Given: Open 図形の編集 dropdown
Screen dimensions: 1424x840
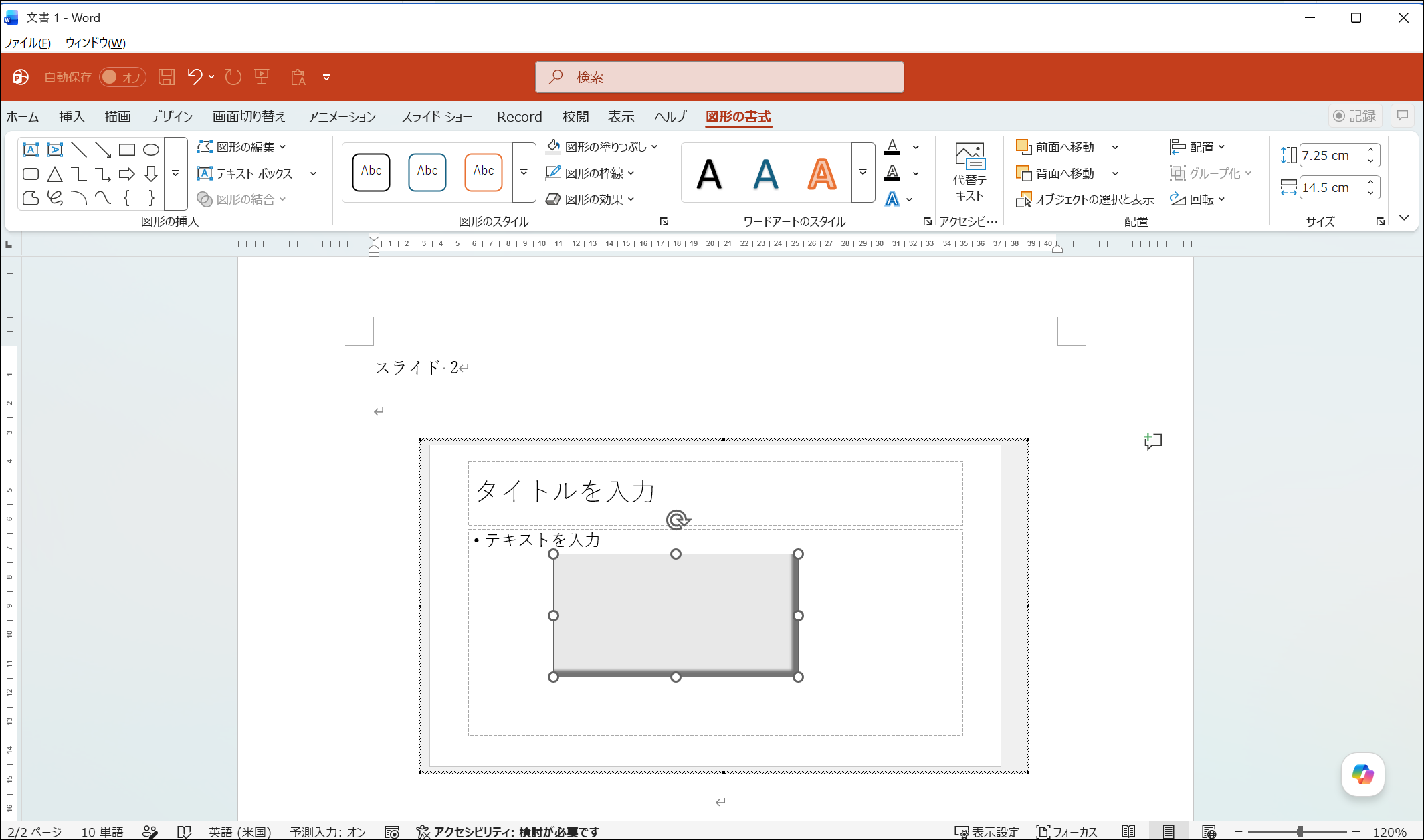Looking at the screenshot, I should coord(241,147).
